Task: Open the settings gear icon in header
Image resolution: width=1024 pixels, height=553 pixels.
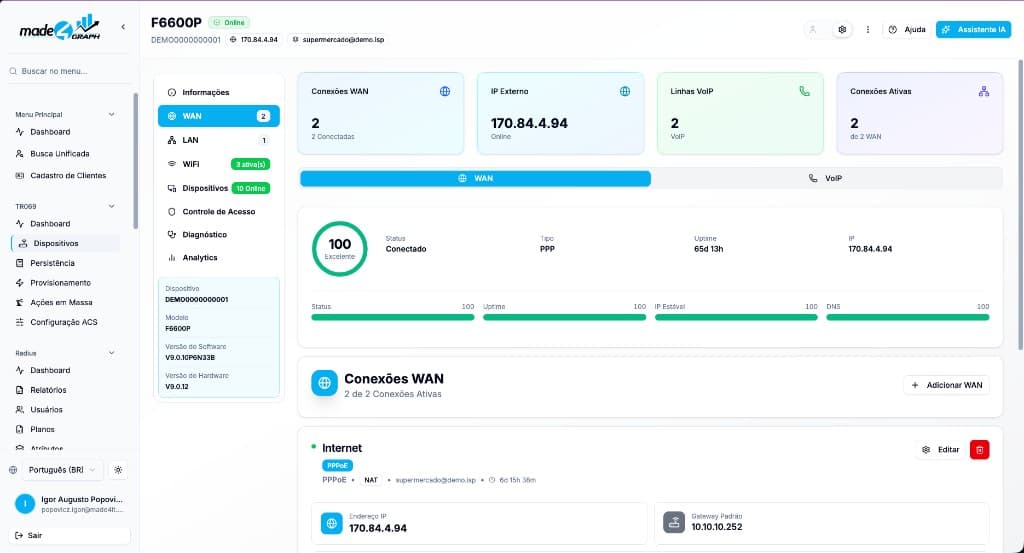Action: [842, 29]
